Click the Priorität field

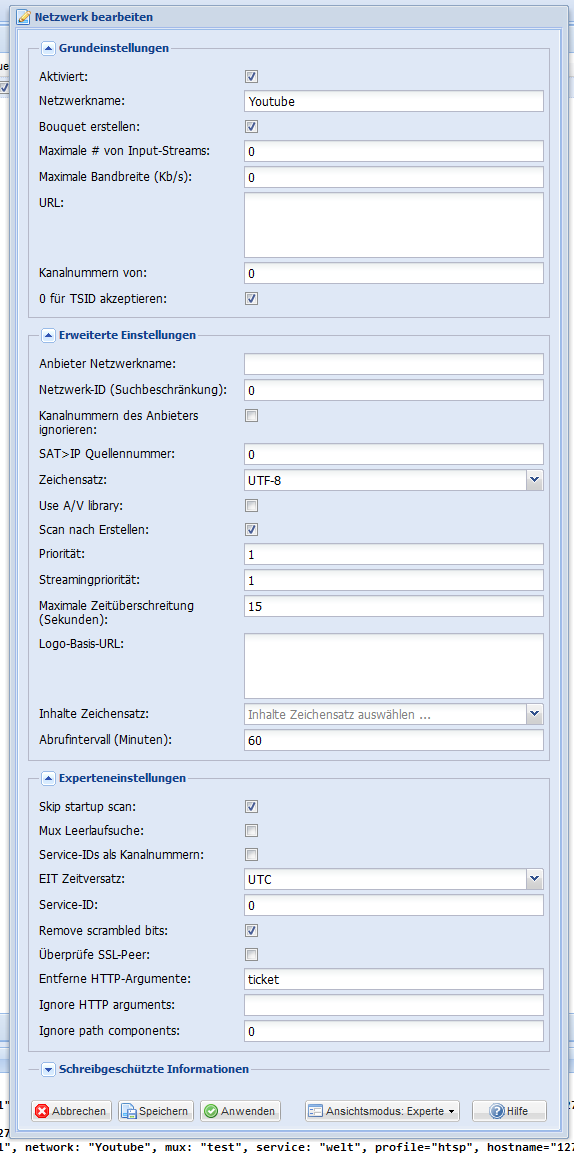[393, 554]
